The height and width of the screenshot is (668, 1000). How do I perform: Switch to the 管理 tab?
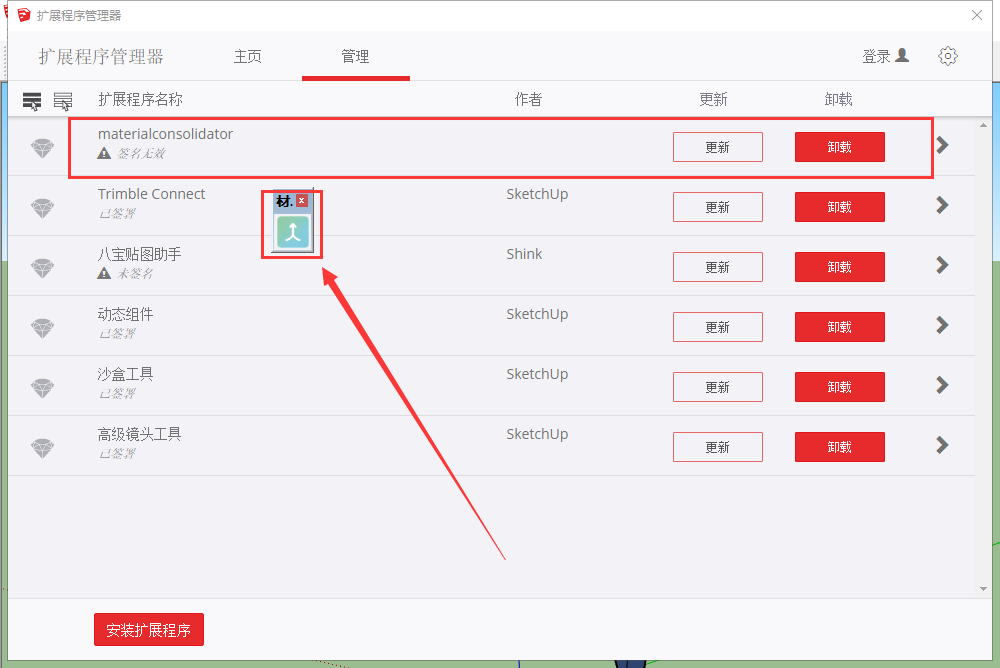tap(355, 57)
